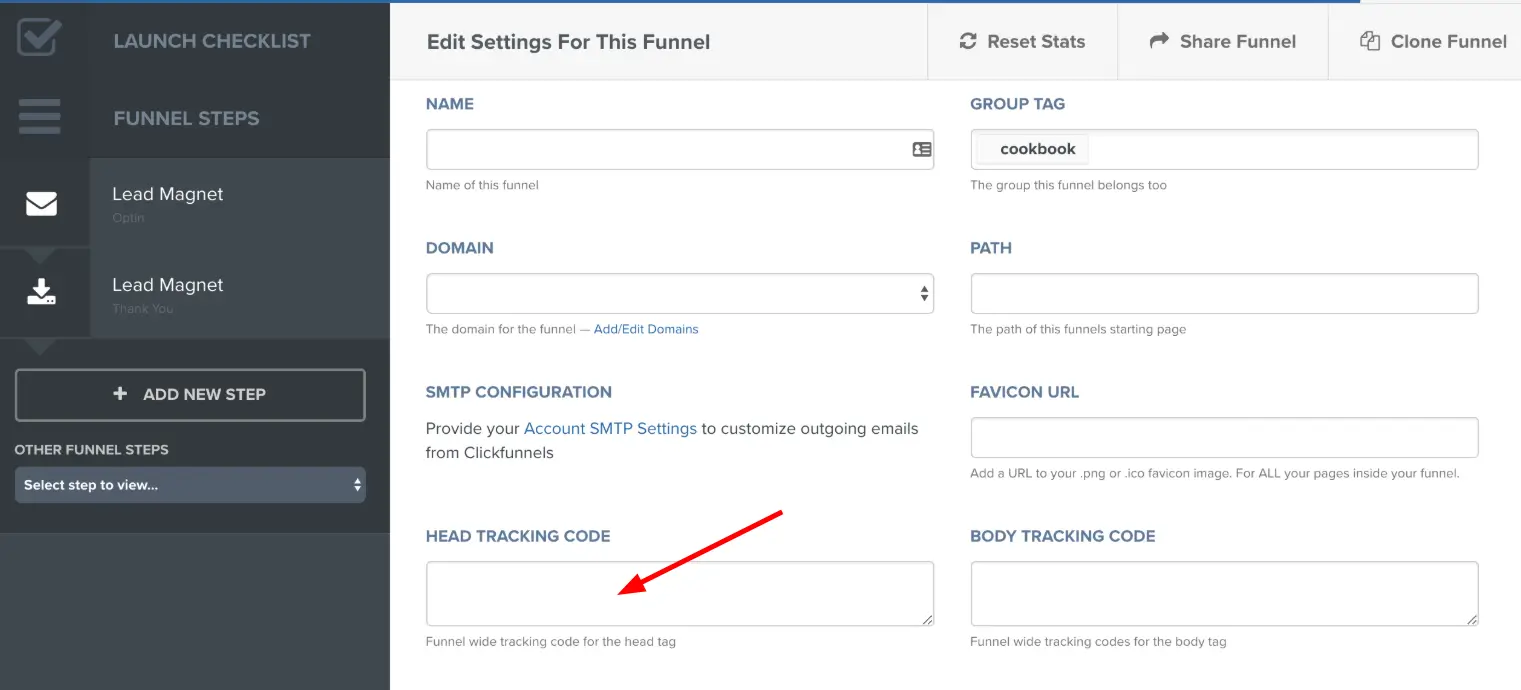Image resolution: width=1521 pixels, height=690 pixels.
Task: Click the contact card icon inside the Name field
Action: tap(919, 148)
